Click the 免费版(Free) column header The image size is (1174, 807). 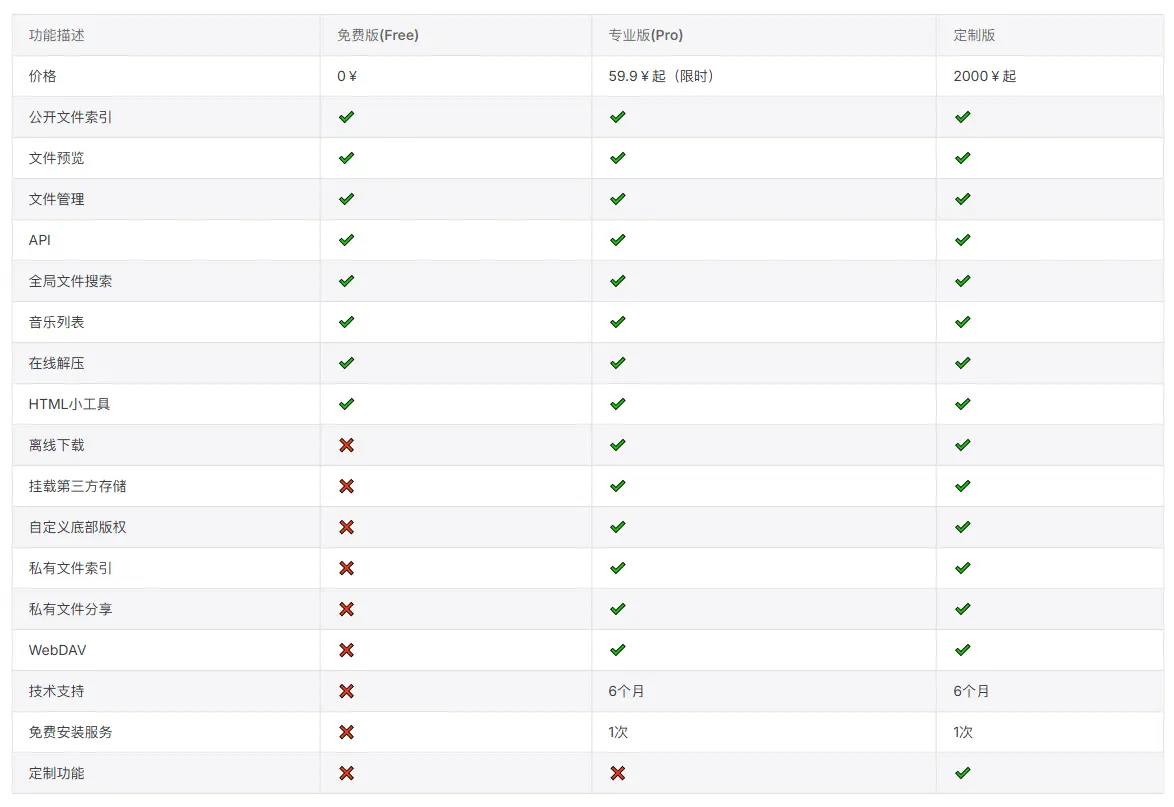pos(377,35)
